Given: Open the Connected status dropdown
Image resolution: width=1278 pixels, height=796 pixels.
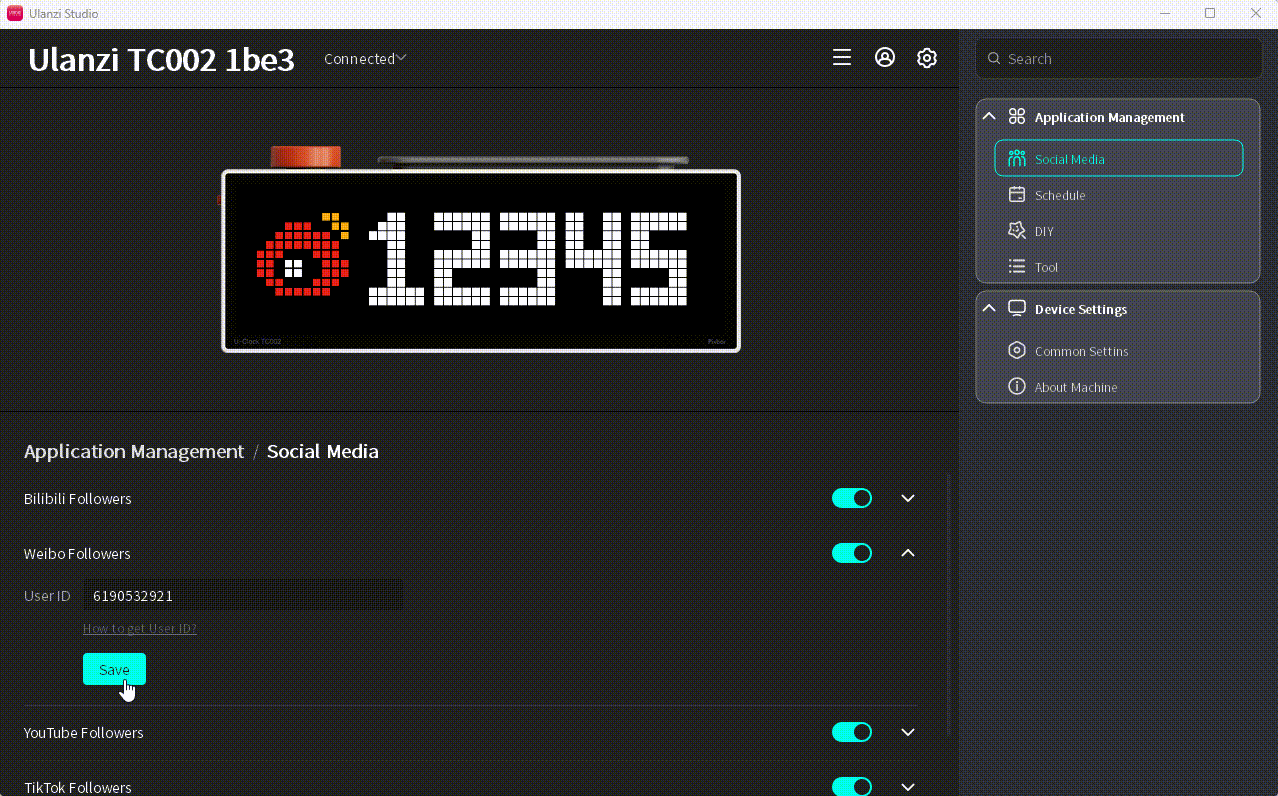Looking at the screenshot, I should (x=365, y=59).
